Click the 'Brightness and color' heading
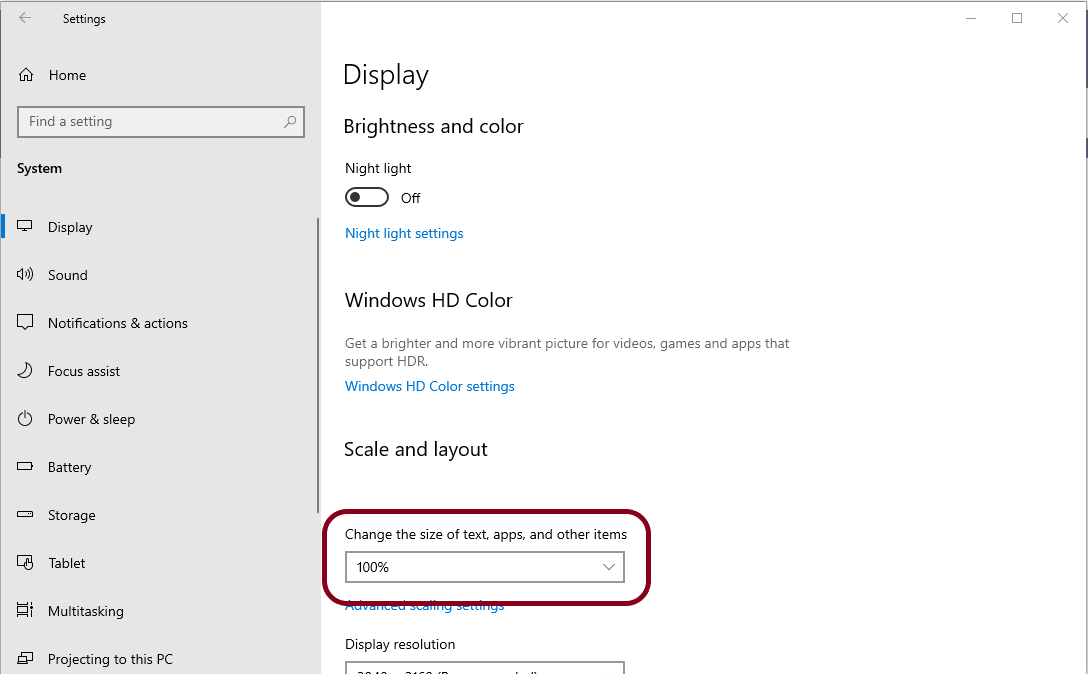The width and height of the screenshot is (1088, 674). click(433, 126)
